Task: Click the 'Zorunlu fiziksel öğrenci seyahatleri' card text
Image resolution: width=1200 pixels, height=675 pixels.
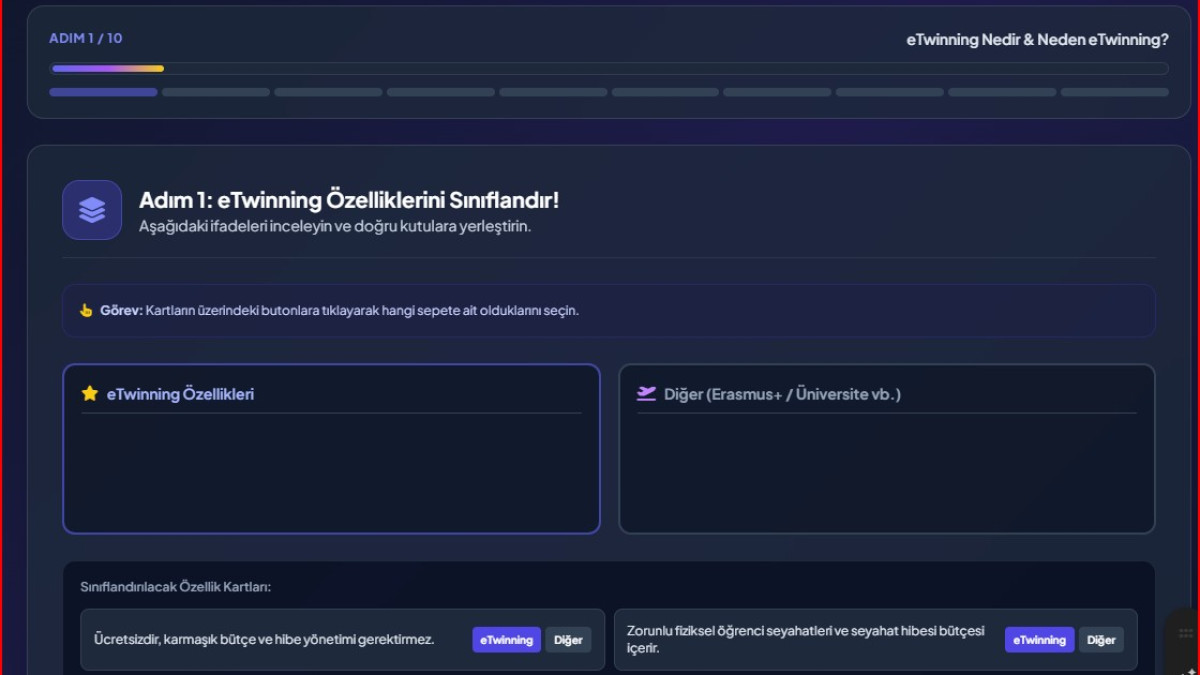Action: [806, 640]
